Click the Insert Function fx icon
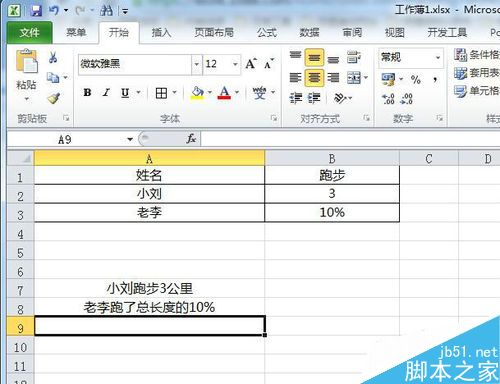 pyautogui.click(x=191, y=139)
